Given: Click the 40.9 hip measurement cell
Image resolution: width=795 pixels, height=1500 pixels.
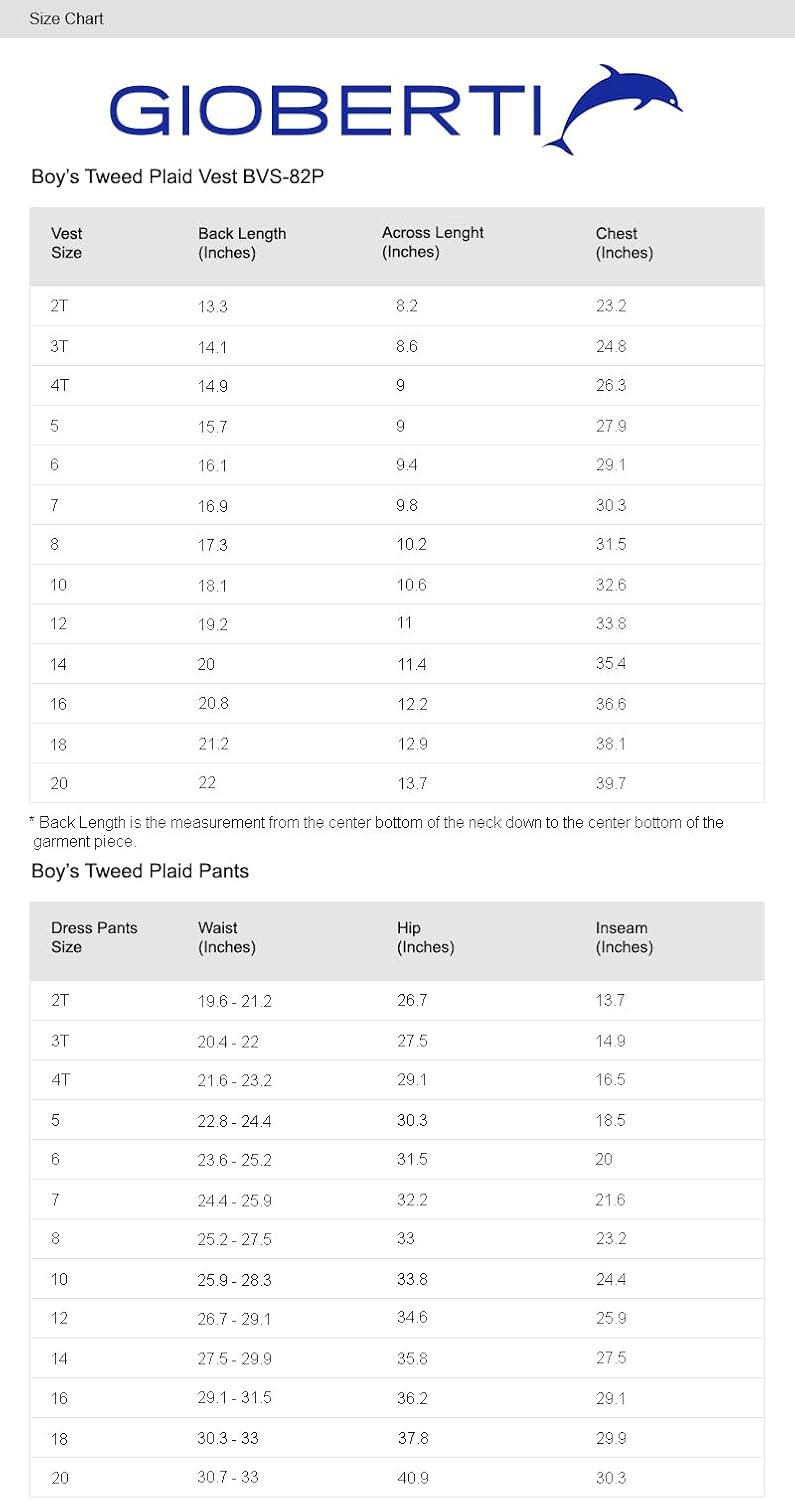Looking at the screenshot, I should pyautogui.click(x=412, y=1477).
